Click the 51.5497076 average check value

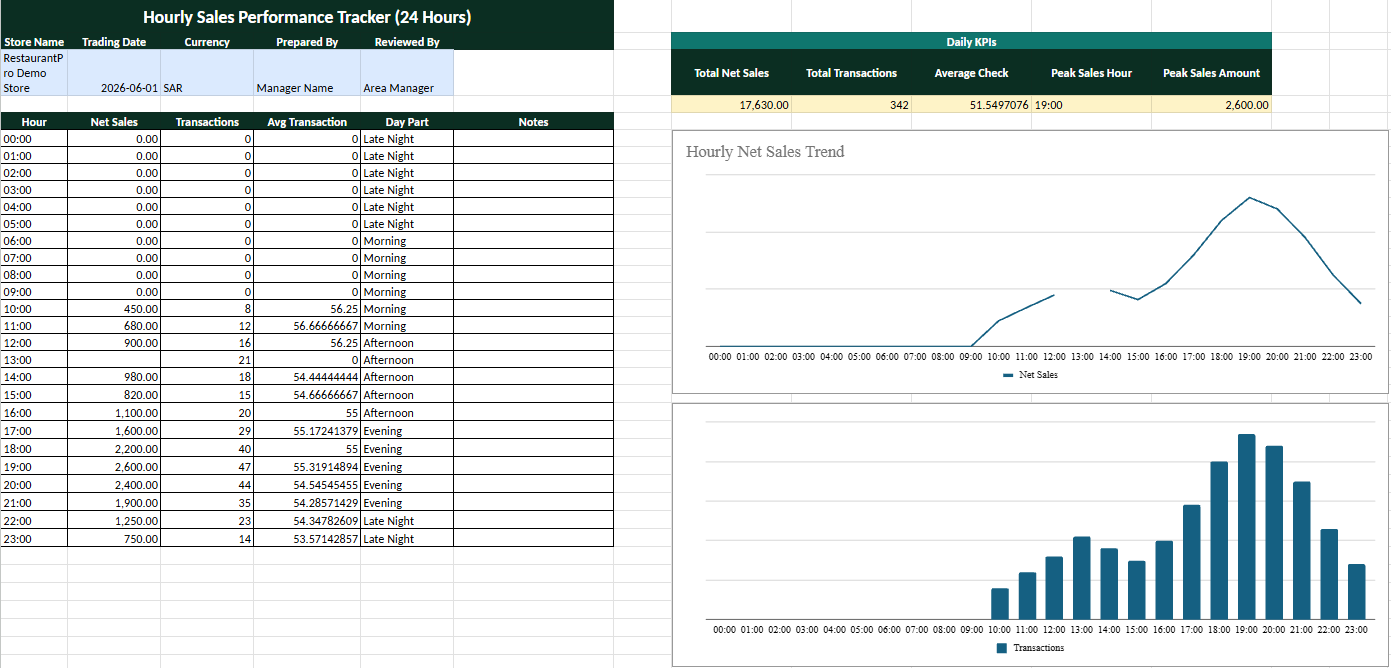coord(971,105)
